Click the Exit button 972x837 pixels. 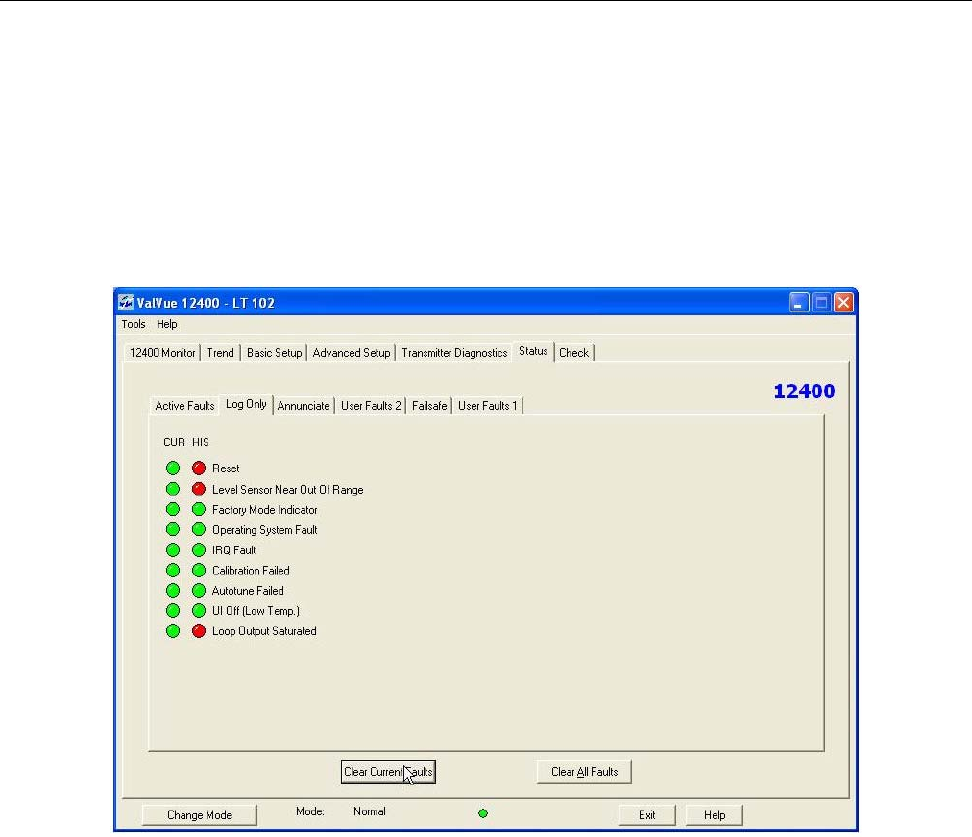(x=647, y=815)
